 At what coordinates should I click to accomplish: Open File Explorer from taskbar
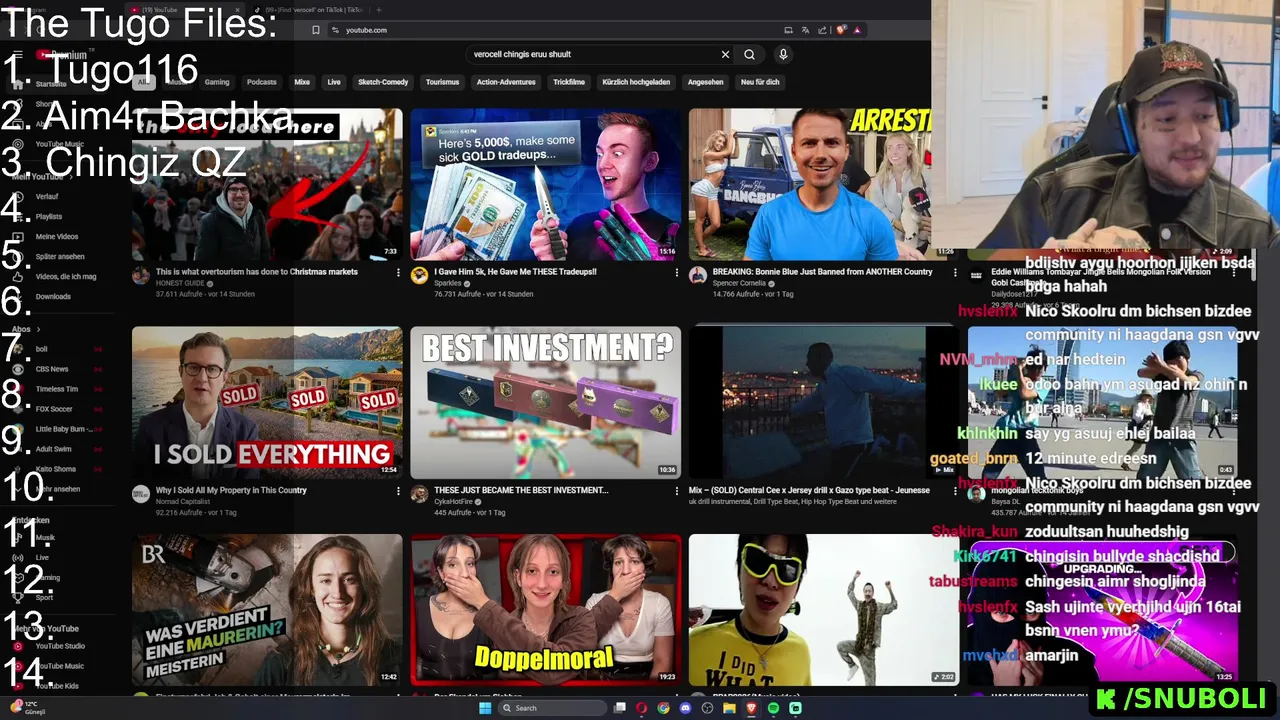[729, 708]
